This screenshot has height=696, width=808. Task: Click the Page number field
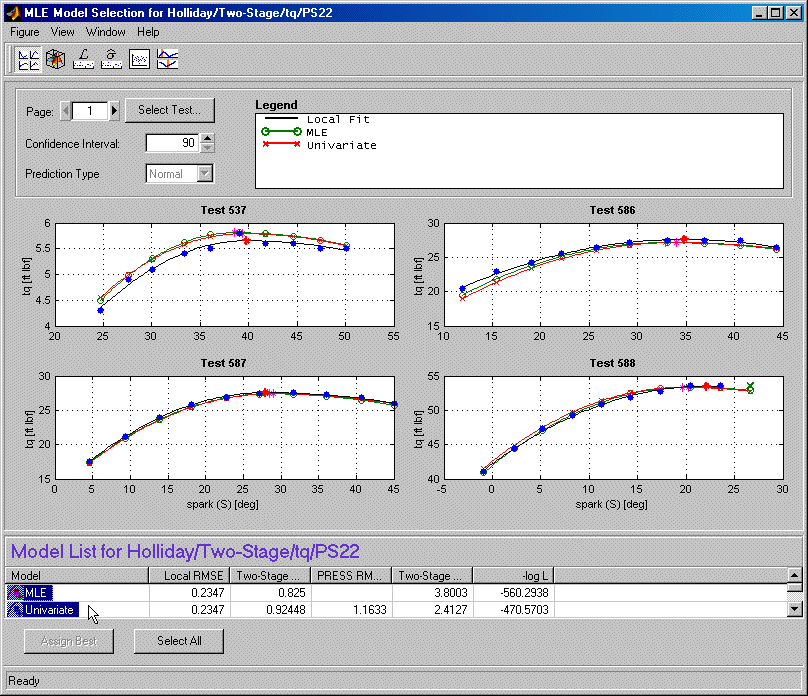(90, 111)
